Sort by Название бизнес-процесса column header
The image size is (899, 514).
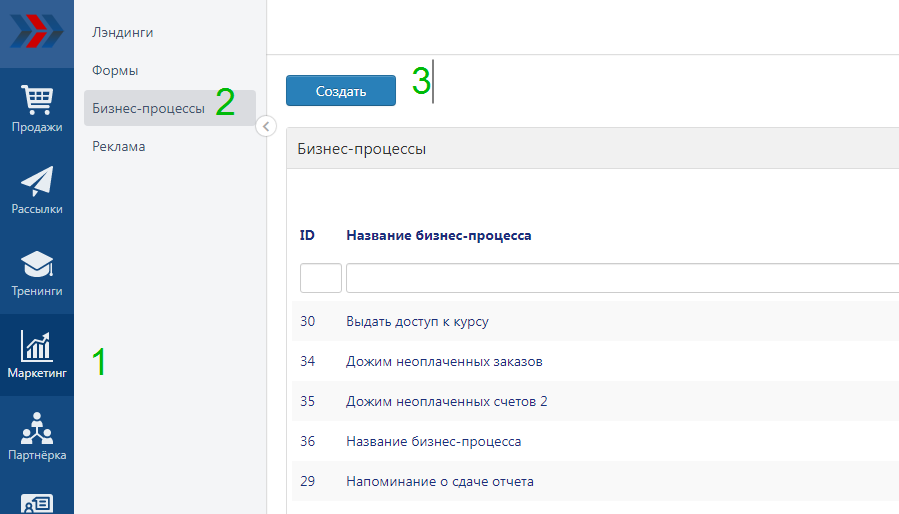click(439, 236)
